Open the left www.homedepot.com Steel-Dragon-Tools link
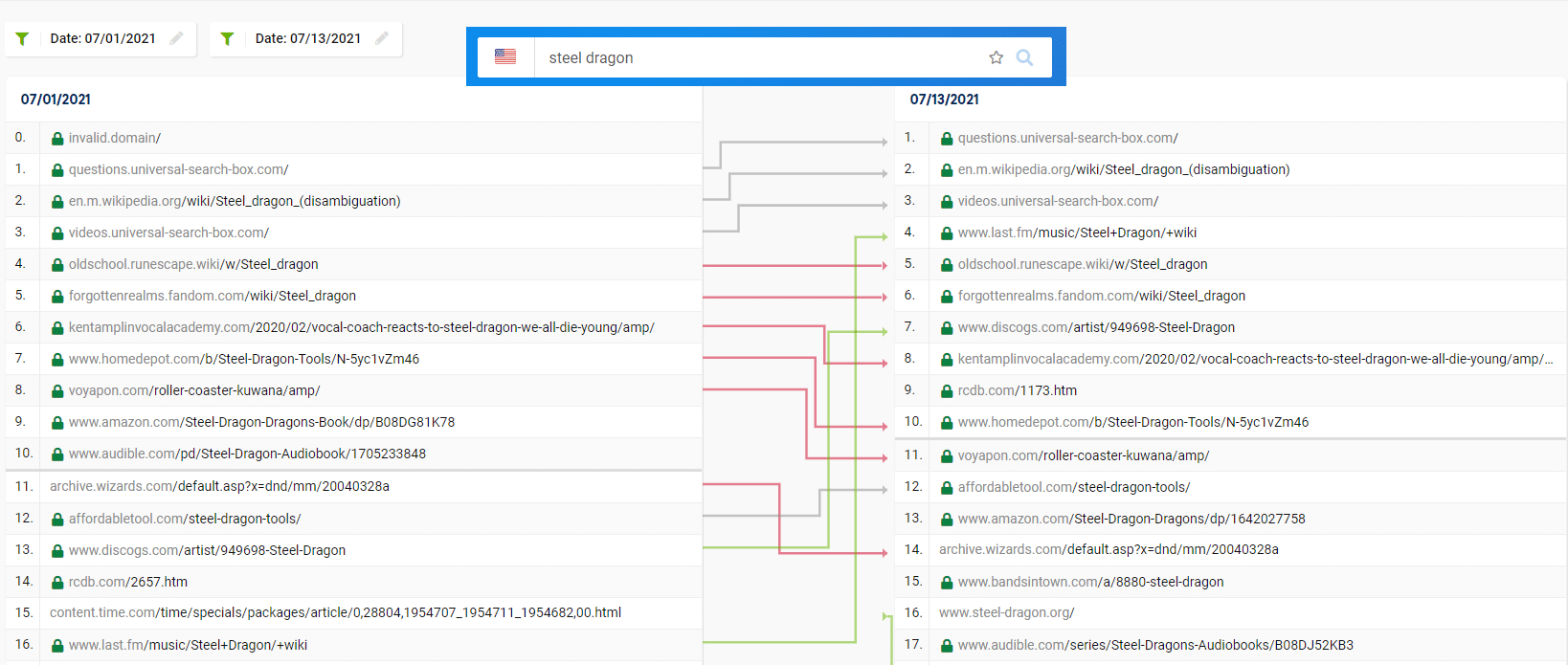This screenshot has width=1568, height=665. tap(244, 359)
